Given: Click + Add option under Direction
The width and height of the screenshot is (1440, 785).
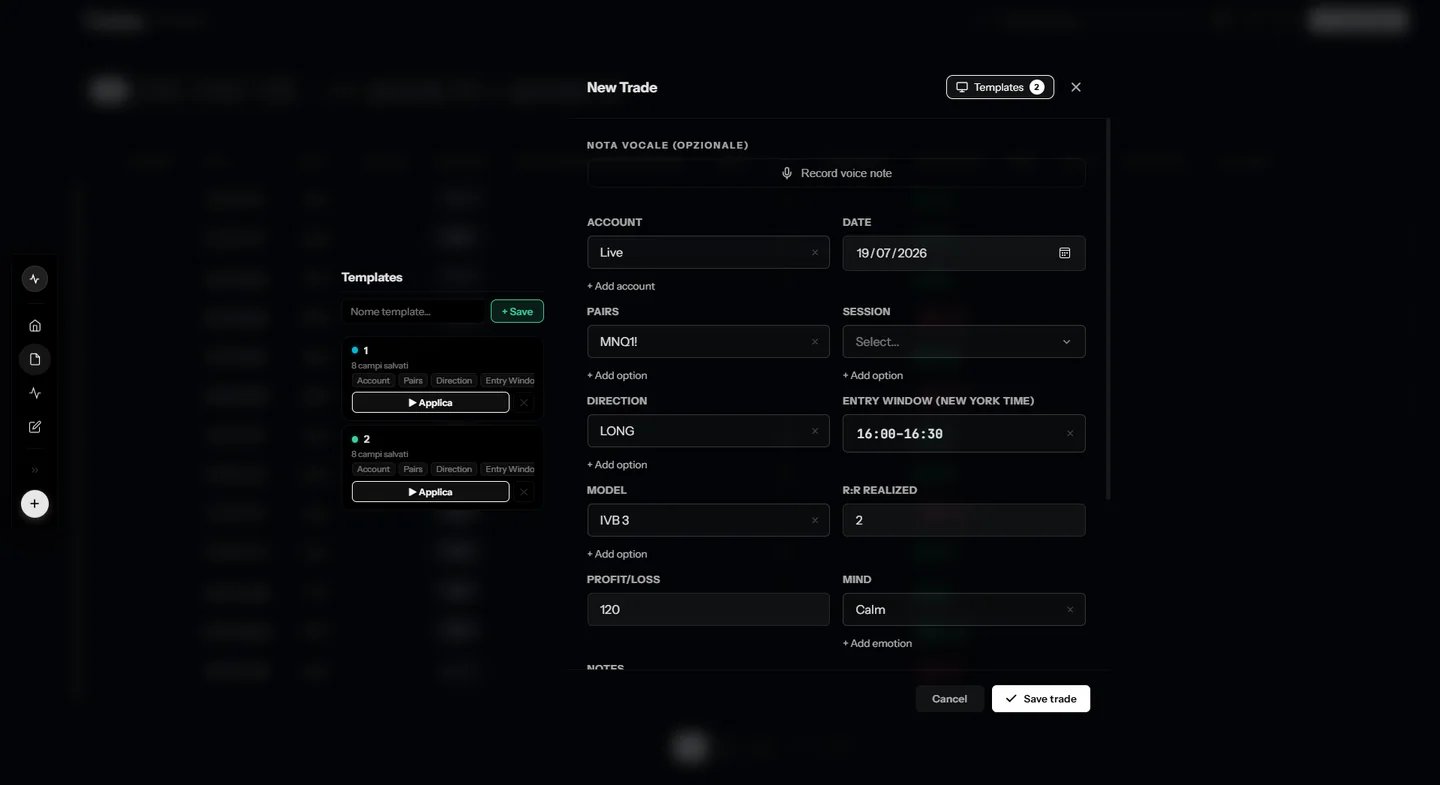Looking at the screenshot, I should tap(617, 464).
